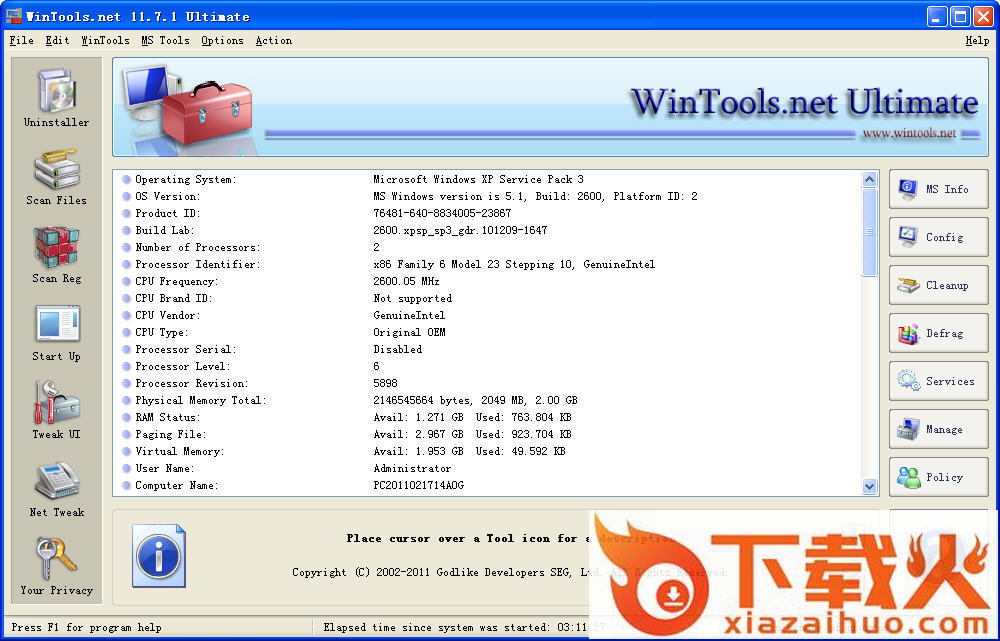Viewport: 1000px width, 641px height.
Task: Select the User Name row
Action: [x=487, y=468]
